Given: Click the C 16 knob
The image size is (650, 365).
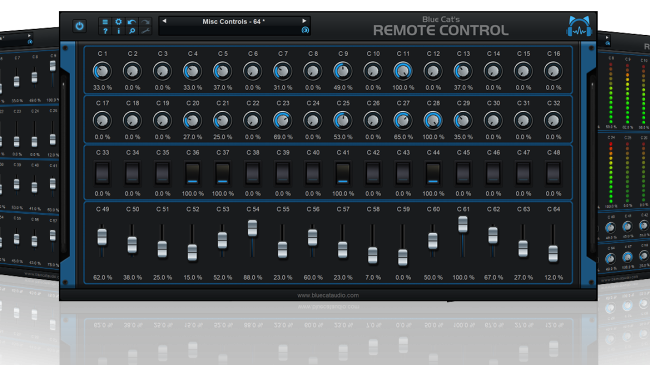Looking at the screenshot, I should (x=553, y=71).
